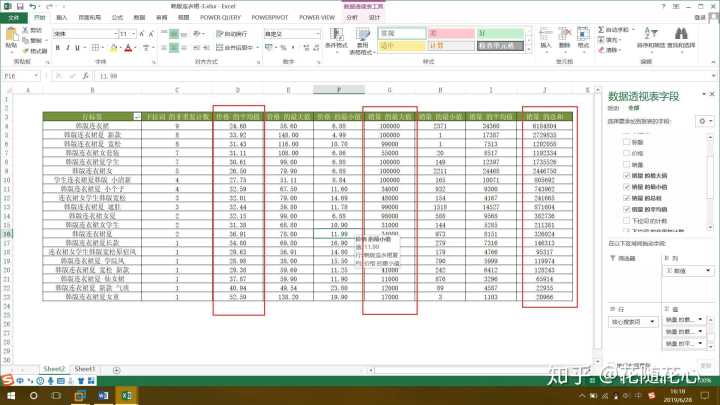The width and height of the screenshot is (720, 405).
Task: Undo the last action
Action: (32, 6)
